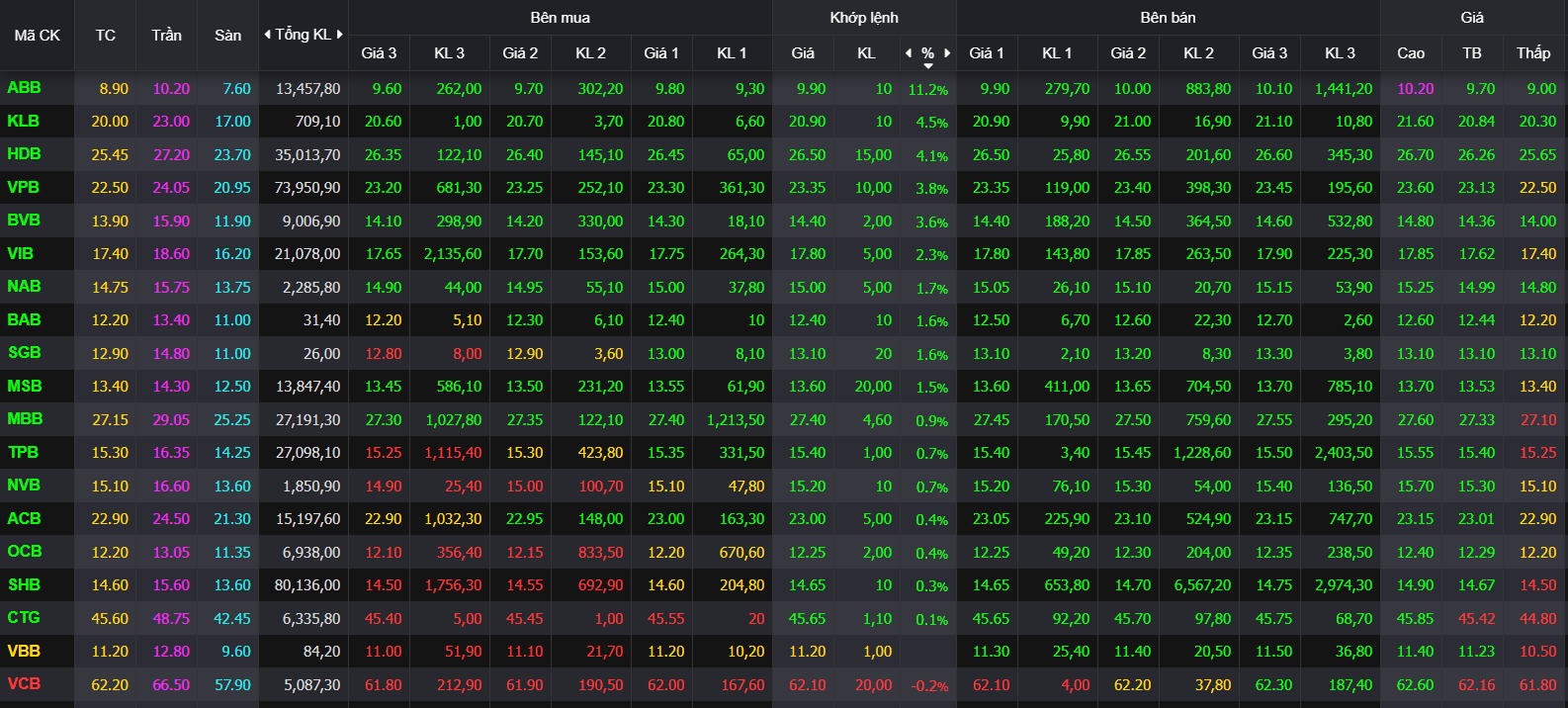Click the Thấp low price column header
The height and width of the screenshot is (708, 1568).
tap(1533, 53)
